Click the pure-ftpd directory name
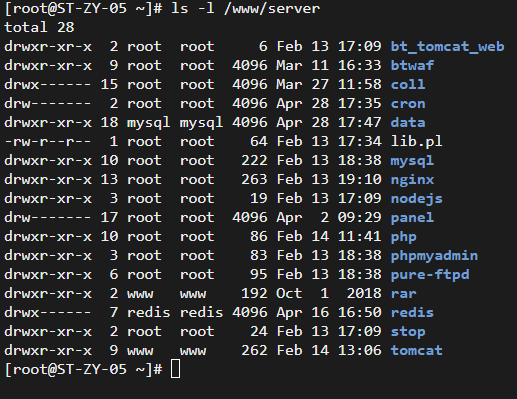 click(430, 275)
